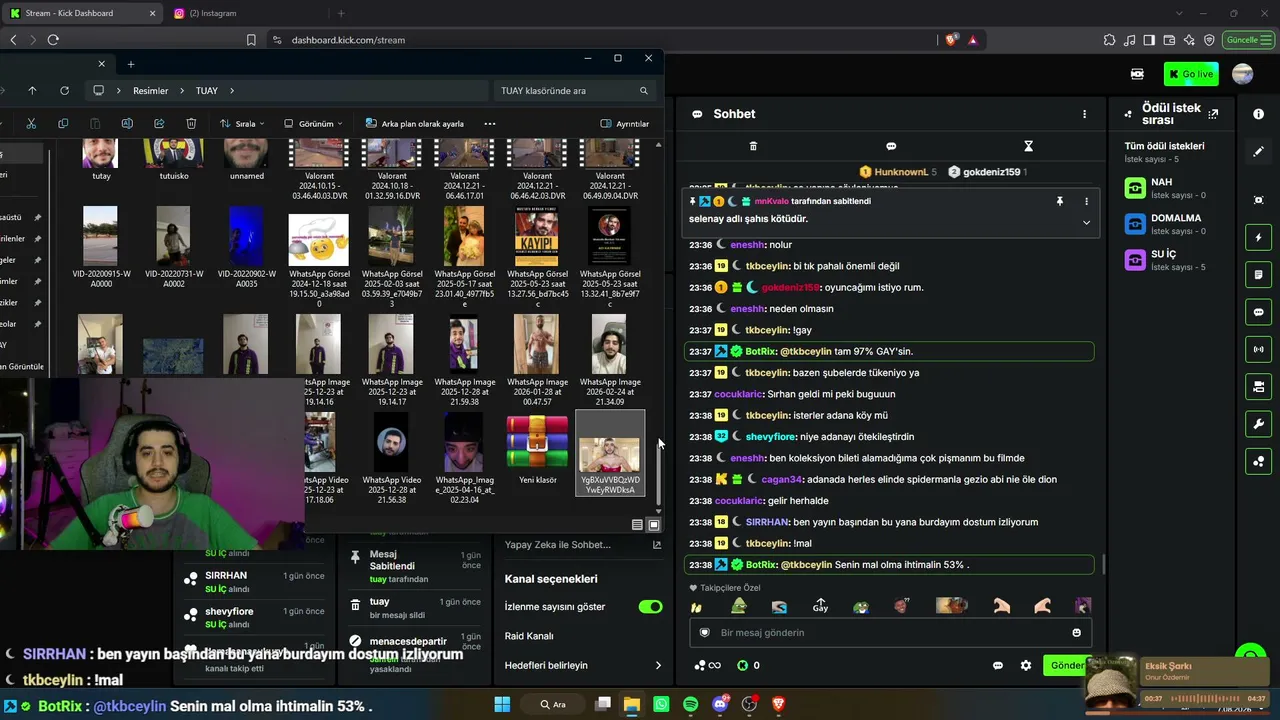Viewport: 1280px width, 720px height.
Task: Open Spotify from the taskbar
Action: pos(690,704)
